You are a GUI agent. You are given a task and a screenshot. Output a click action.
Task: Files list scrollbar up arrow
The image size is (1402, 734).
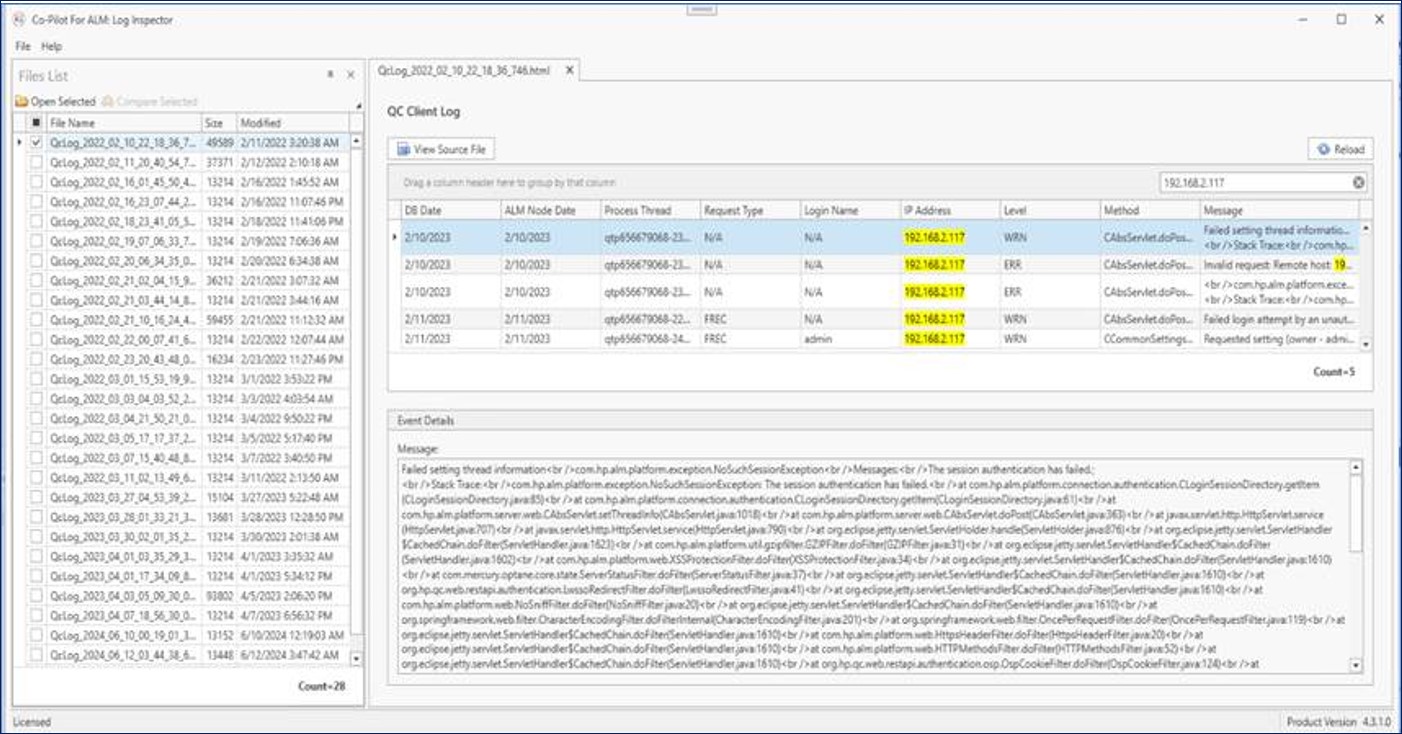[x=356, y=142]
